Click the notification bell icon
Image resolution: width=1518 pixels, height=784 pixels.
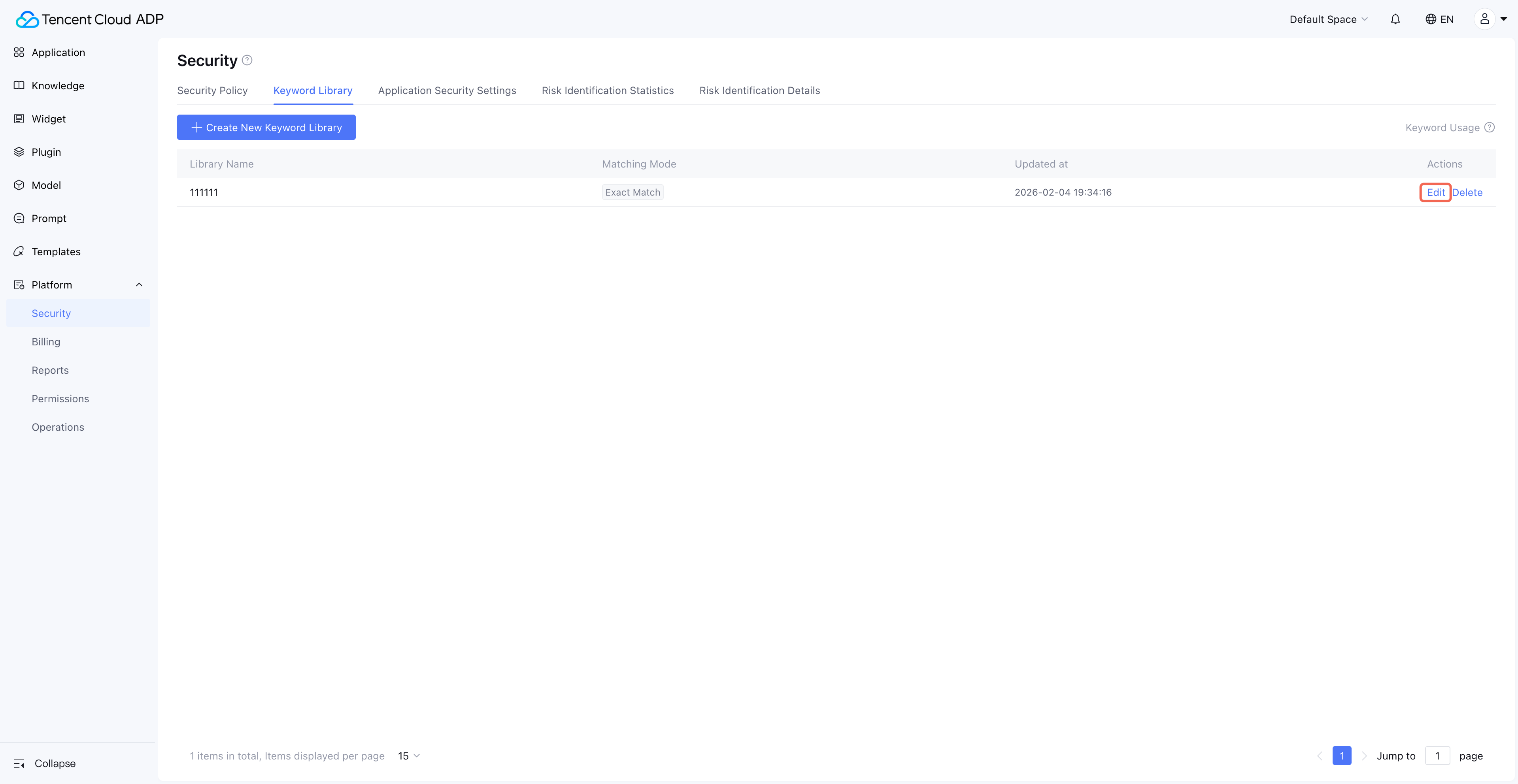(x=1395, y=19)
